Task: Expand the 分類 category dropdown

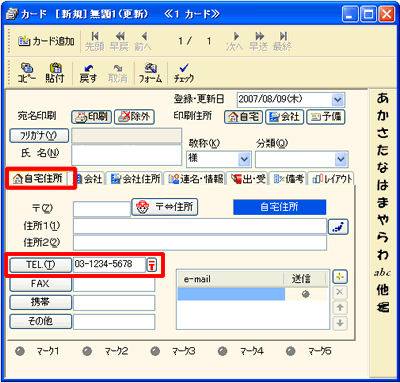Action: 341,159
